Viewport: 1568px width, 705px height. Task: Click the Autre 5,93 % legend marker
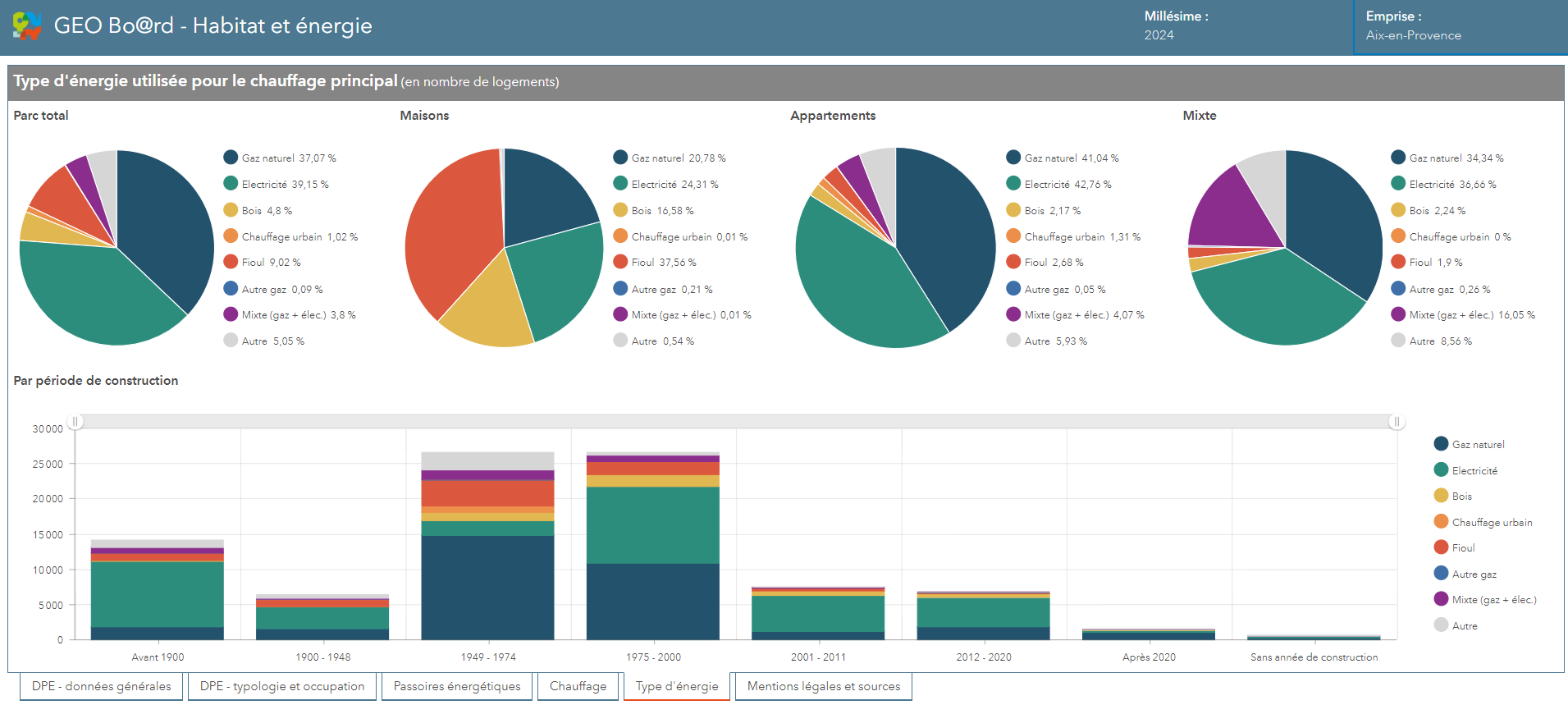click(1013, 341)
